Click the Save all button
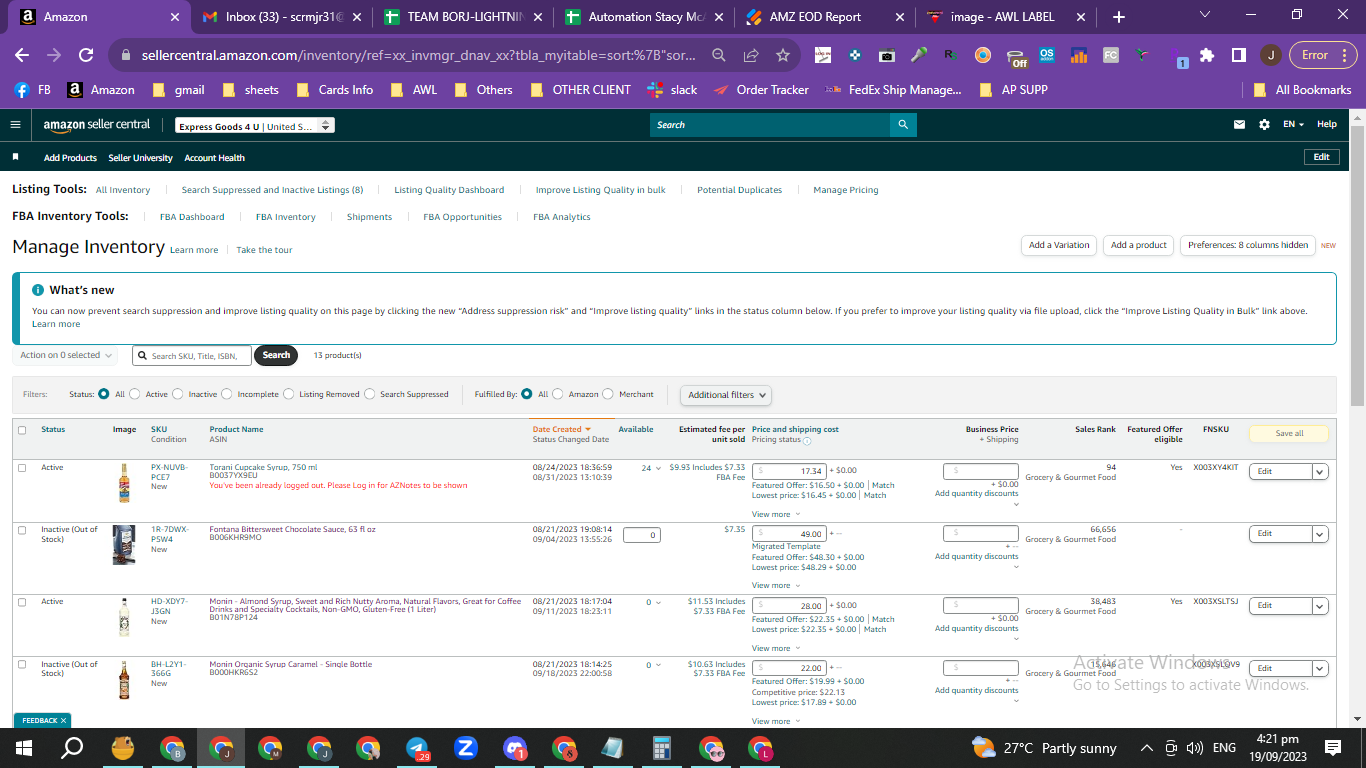This screenshot has width=1366, height=768. pyautogui.click(x=1289, y=433)
